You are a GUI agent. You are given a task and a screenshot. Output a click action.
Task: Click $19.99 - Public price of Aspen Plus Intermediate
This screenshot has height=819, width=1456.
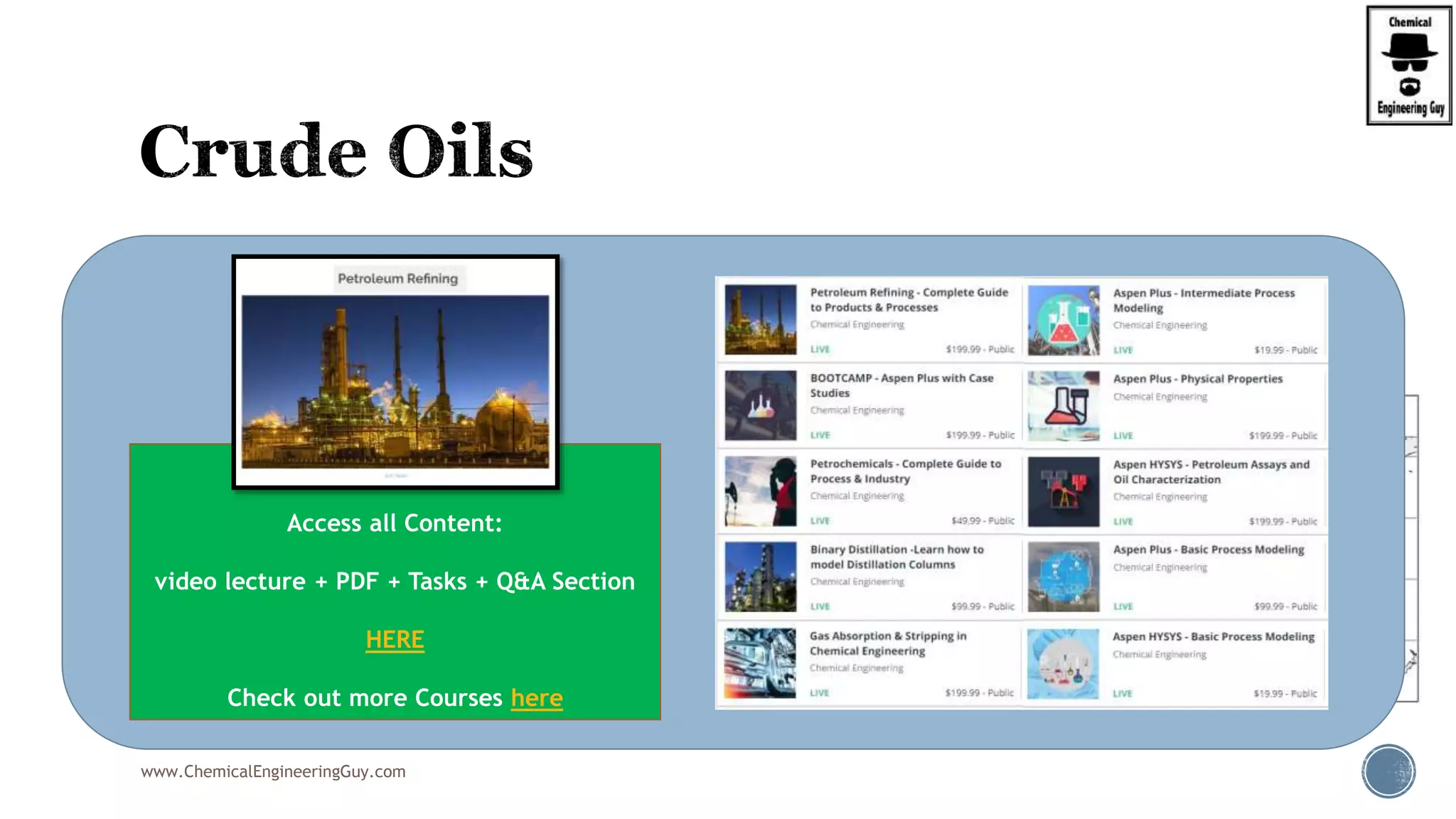[x=1286, y=350]
